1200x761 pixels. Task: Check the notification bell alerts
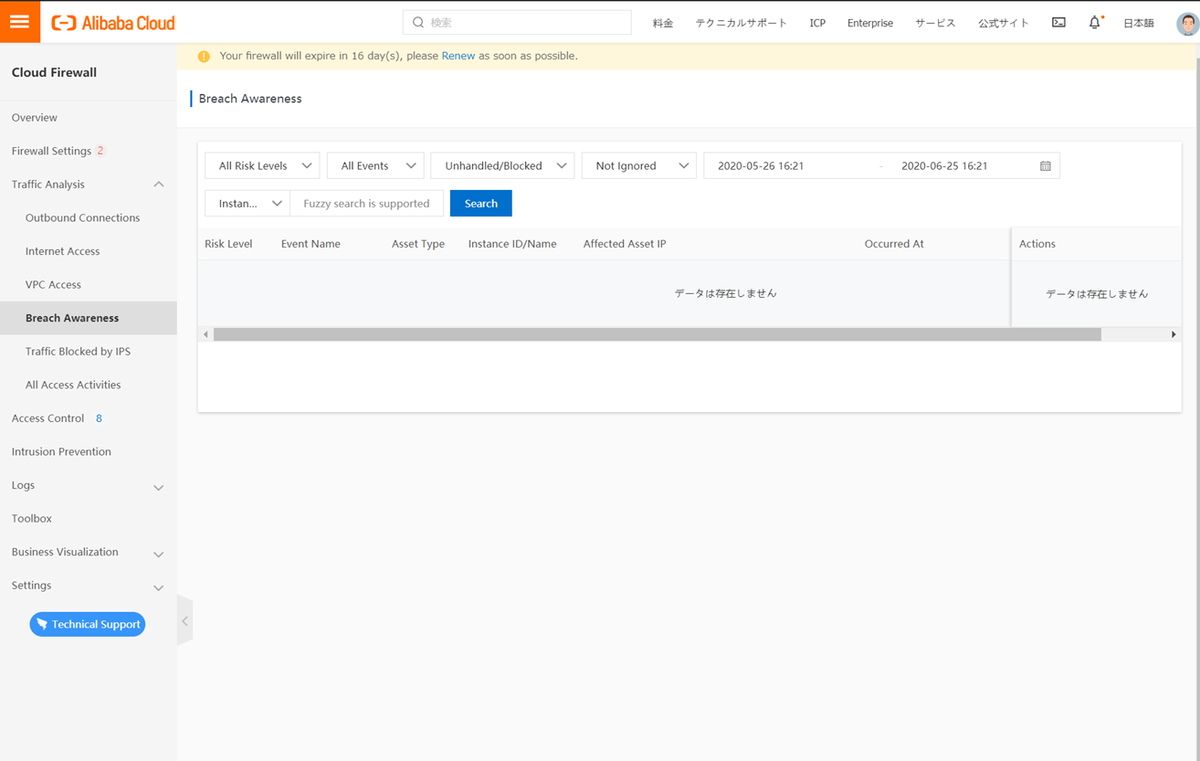(1093, 22)
